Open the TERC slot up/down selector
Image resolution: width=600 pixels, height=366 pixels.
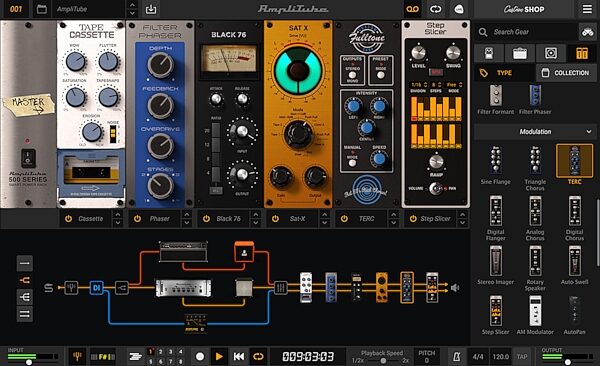[x=393, y=219]
